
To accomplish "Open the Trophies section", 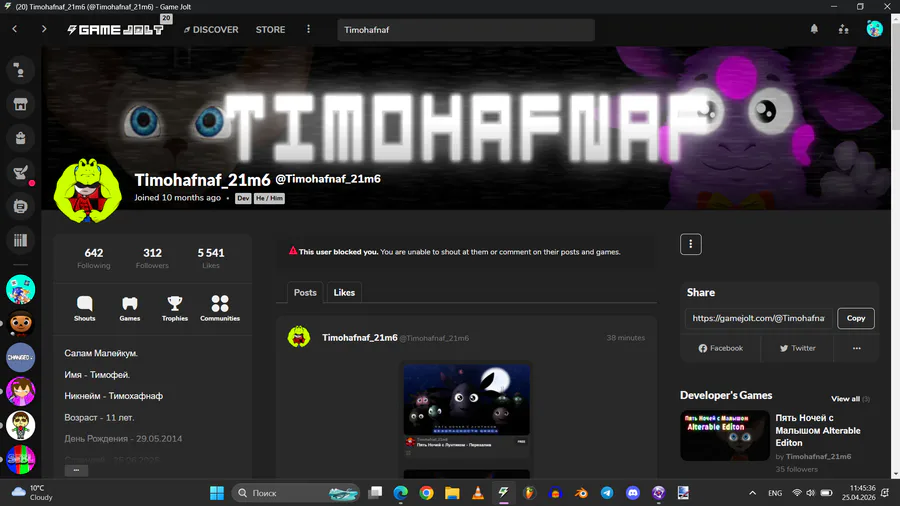I will coord(174,309).
